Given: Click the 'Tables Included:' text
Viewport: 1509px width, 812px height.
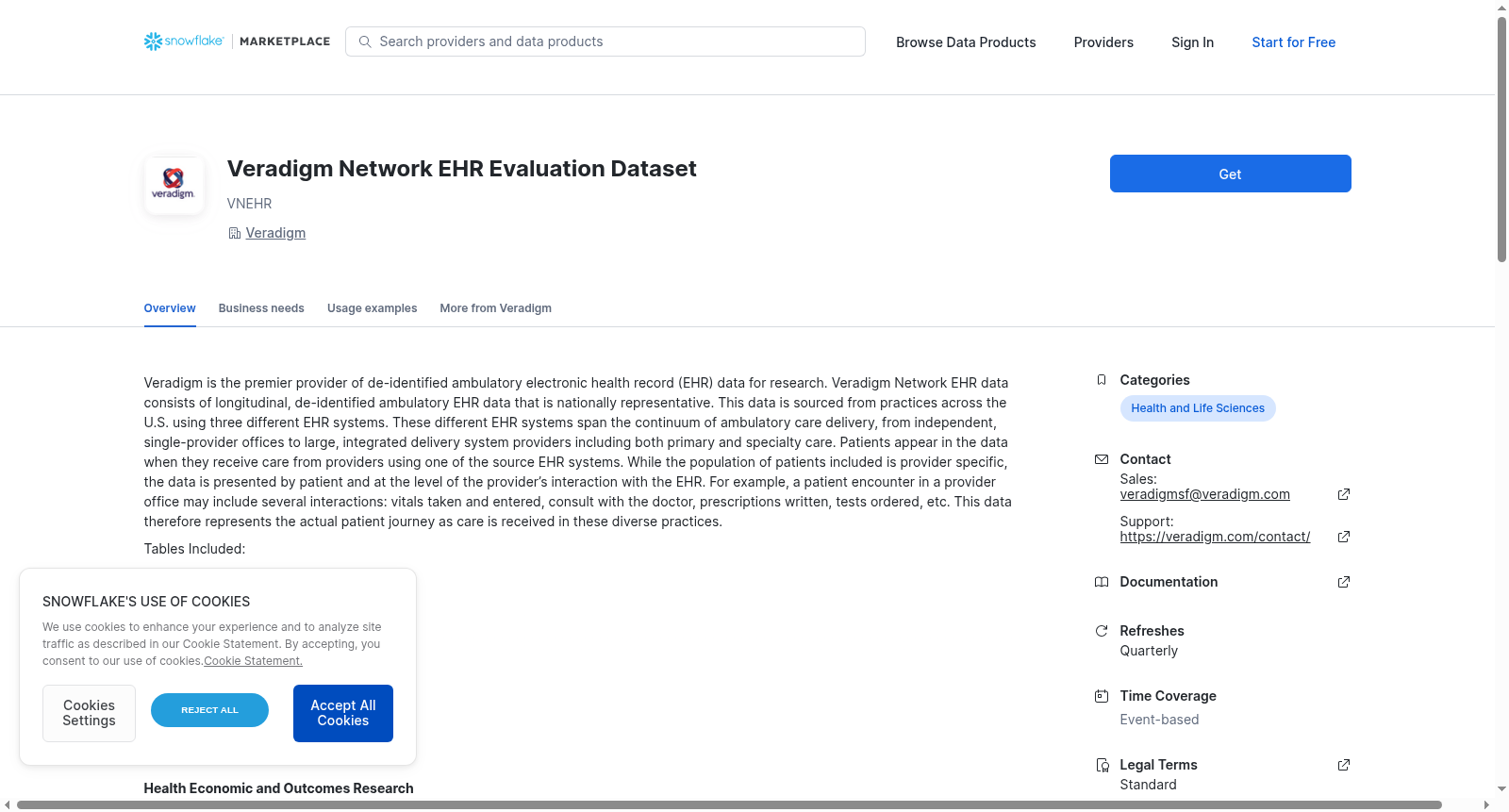Looking at the screenshot, I should 194,549.
